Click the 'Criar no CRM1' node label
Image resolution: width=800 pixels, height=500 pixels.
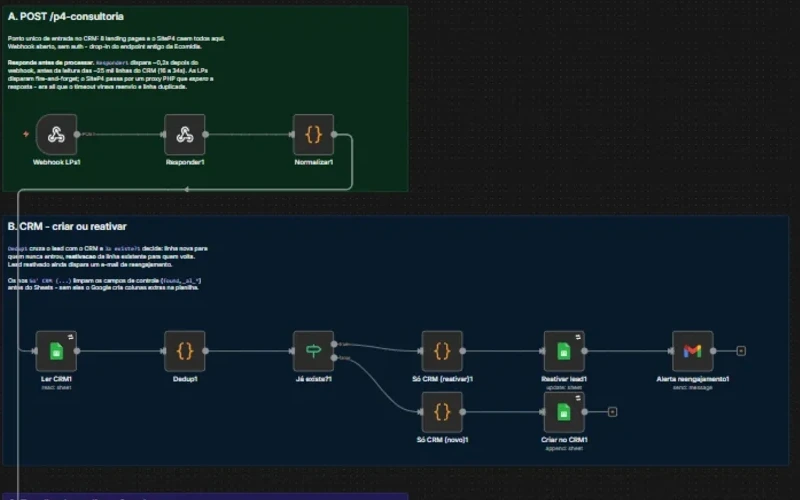(564, 440)
